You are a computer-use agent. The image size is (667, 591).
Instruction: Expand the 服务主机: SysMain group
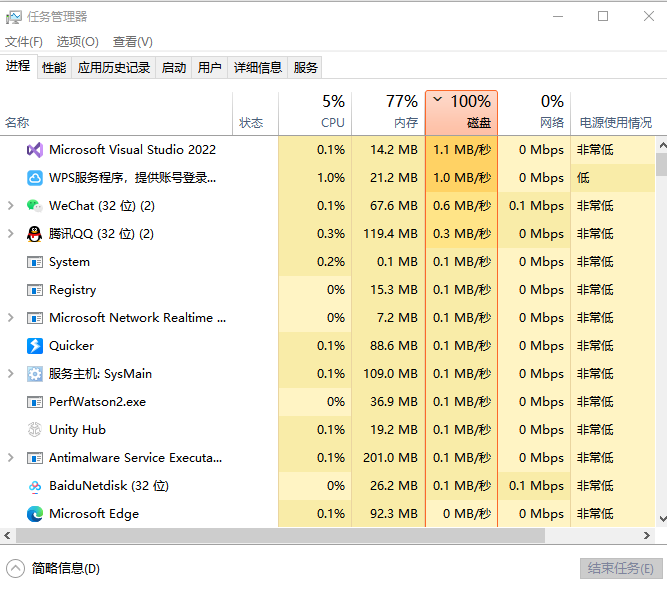pos(11,374)
